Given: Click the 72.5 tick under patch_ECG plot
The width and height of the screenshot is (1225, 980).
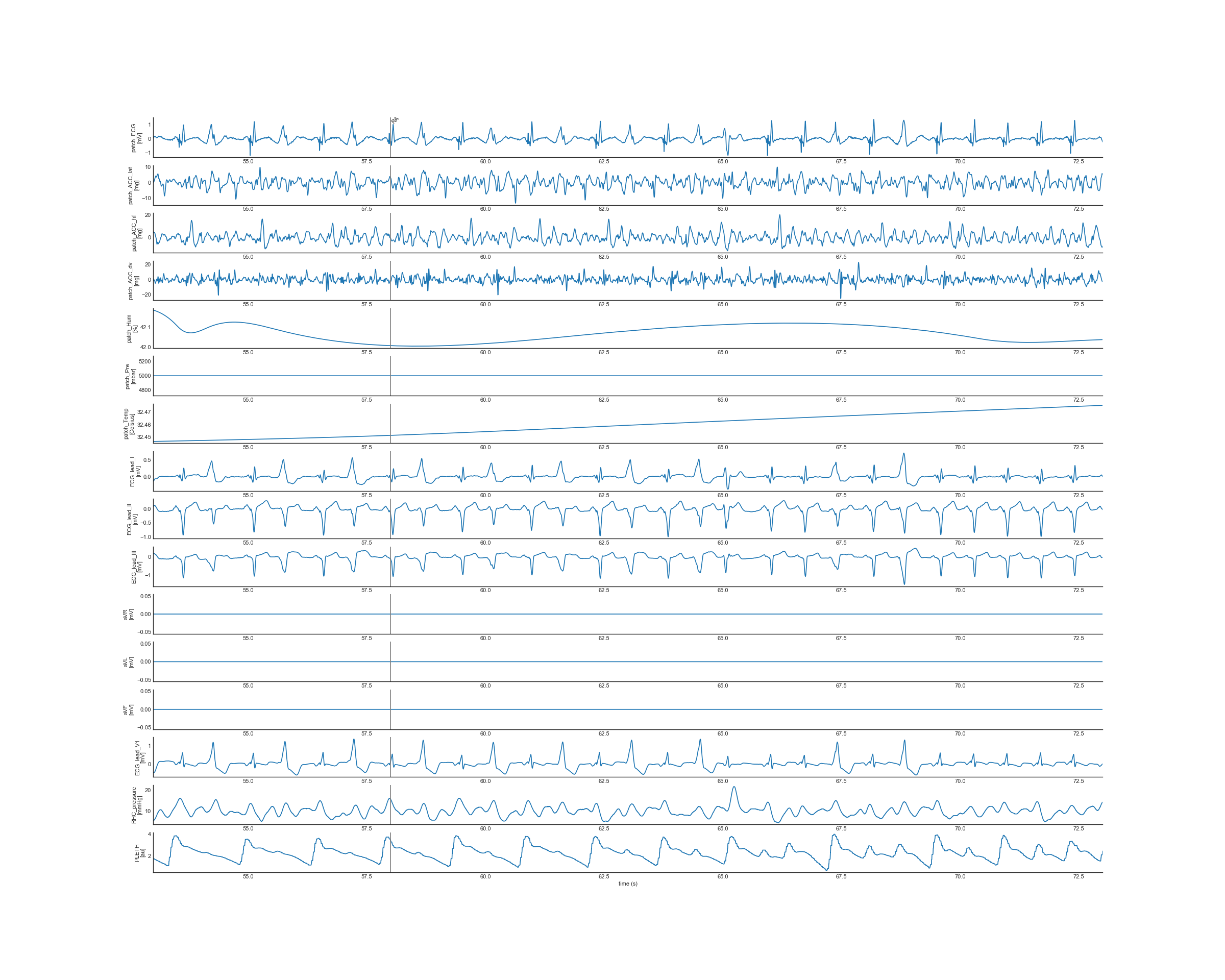Looking at the screenshot, I should tap(1079, 161).
